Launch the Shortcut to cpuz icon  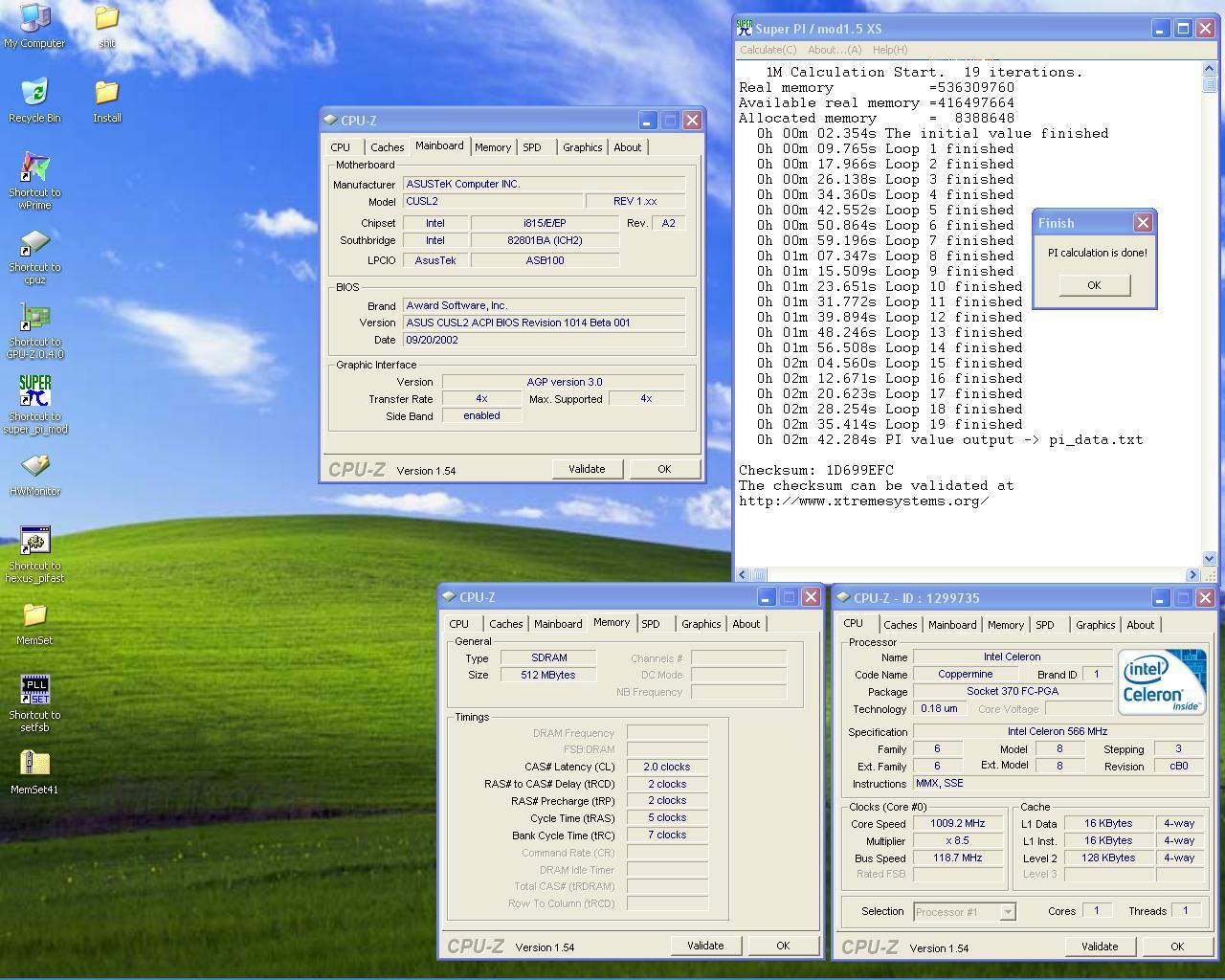point(34,241)
